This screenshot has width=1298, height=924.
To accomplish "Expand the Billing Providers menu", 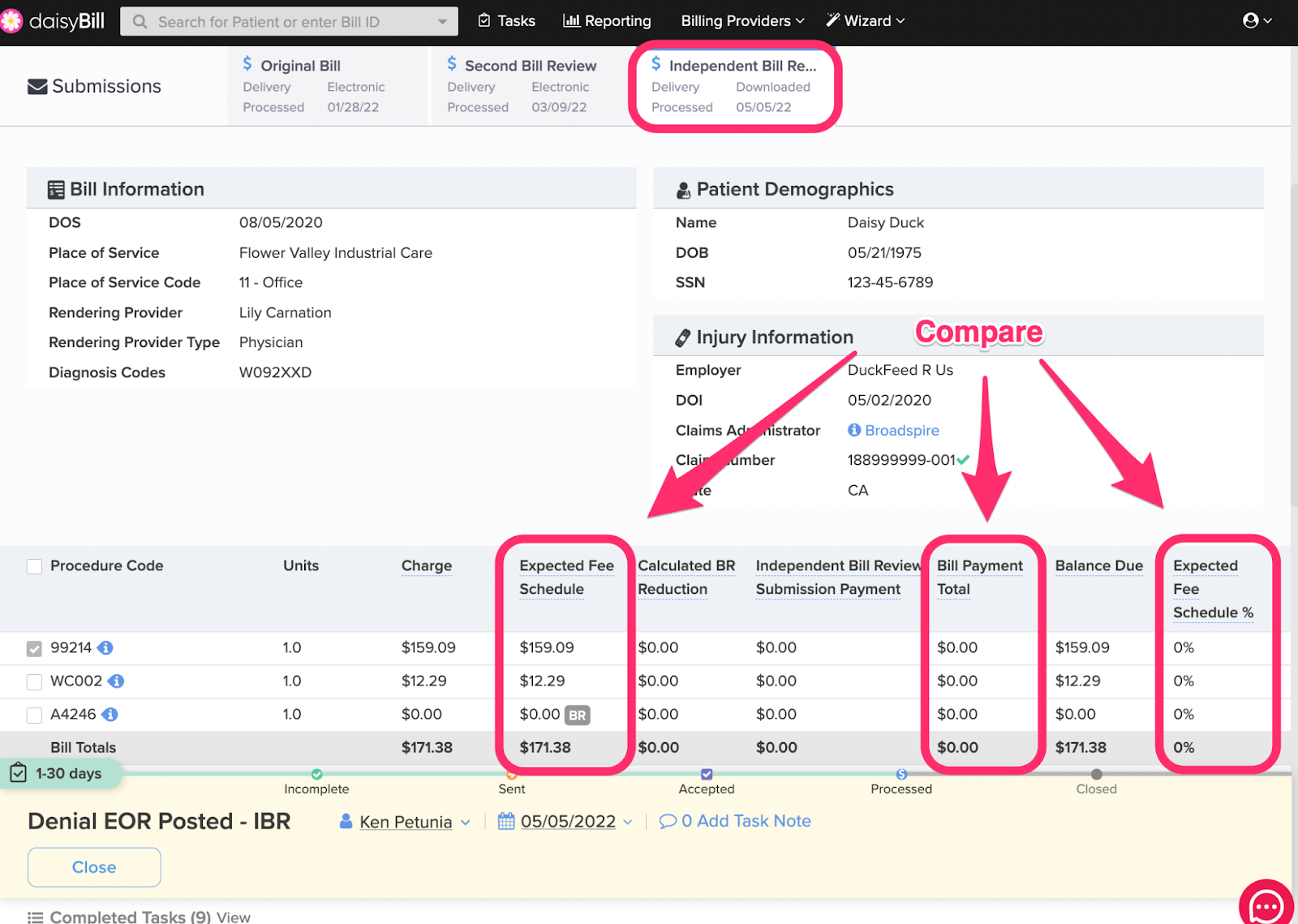I will [x=742, y=20].
